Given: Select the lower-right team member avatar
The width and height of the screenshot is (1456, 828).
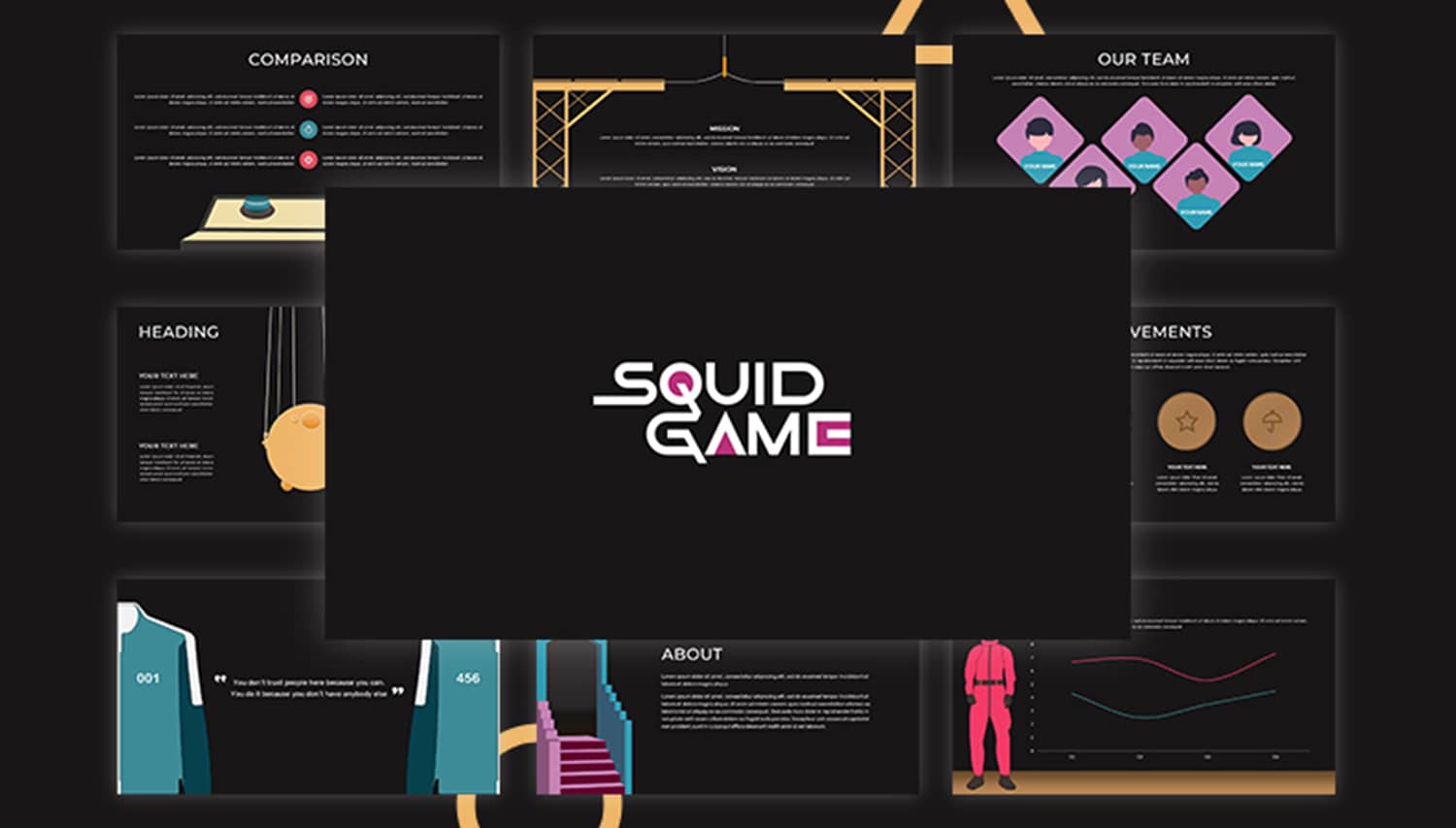Looking at the screenshot, I should click(1196, 186).
